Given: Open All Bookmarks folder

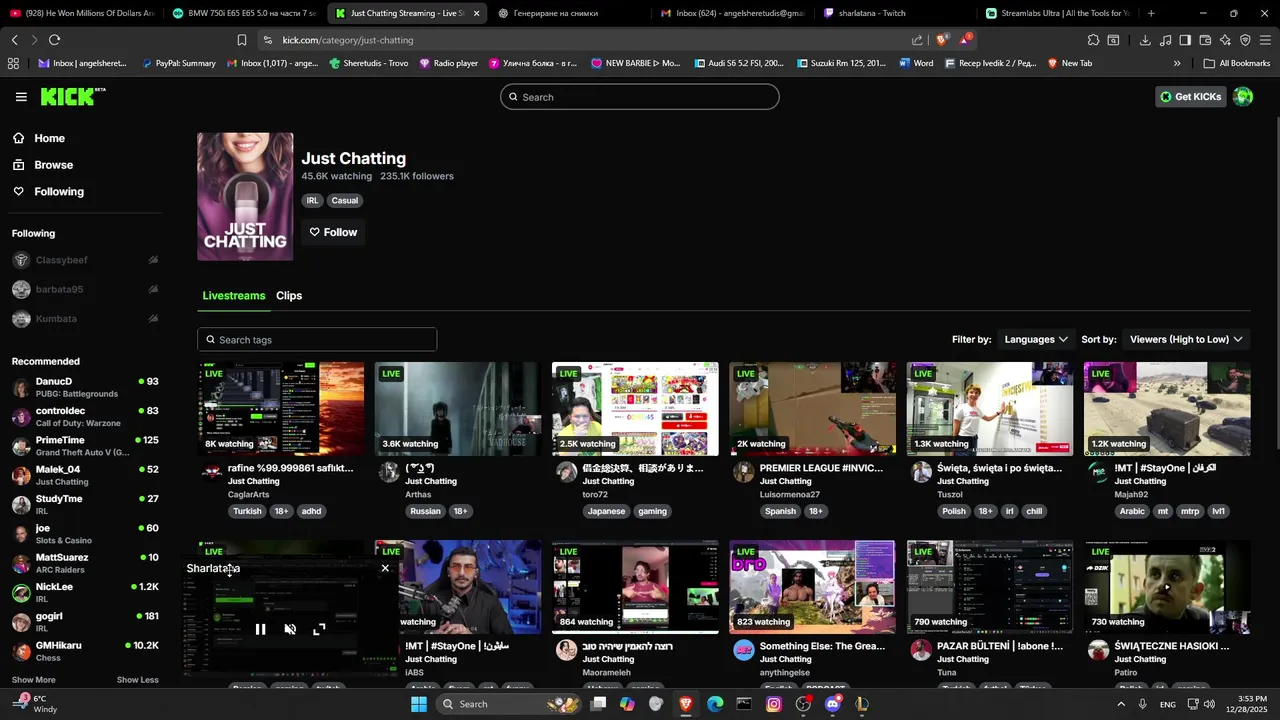Looking at the screenshot, I should click(1237, 63).
